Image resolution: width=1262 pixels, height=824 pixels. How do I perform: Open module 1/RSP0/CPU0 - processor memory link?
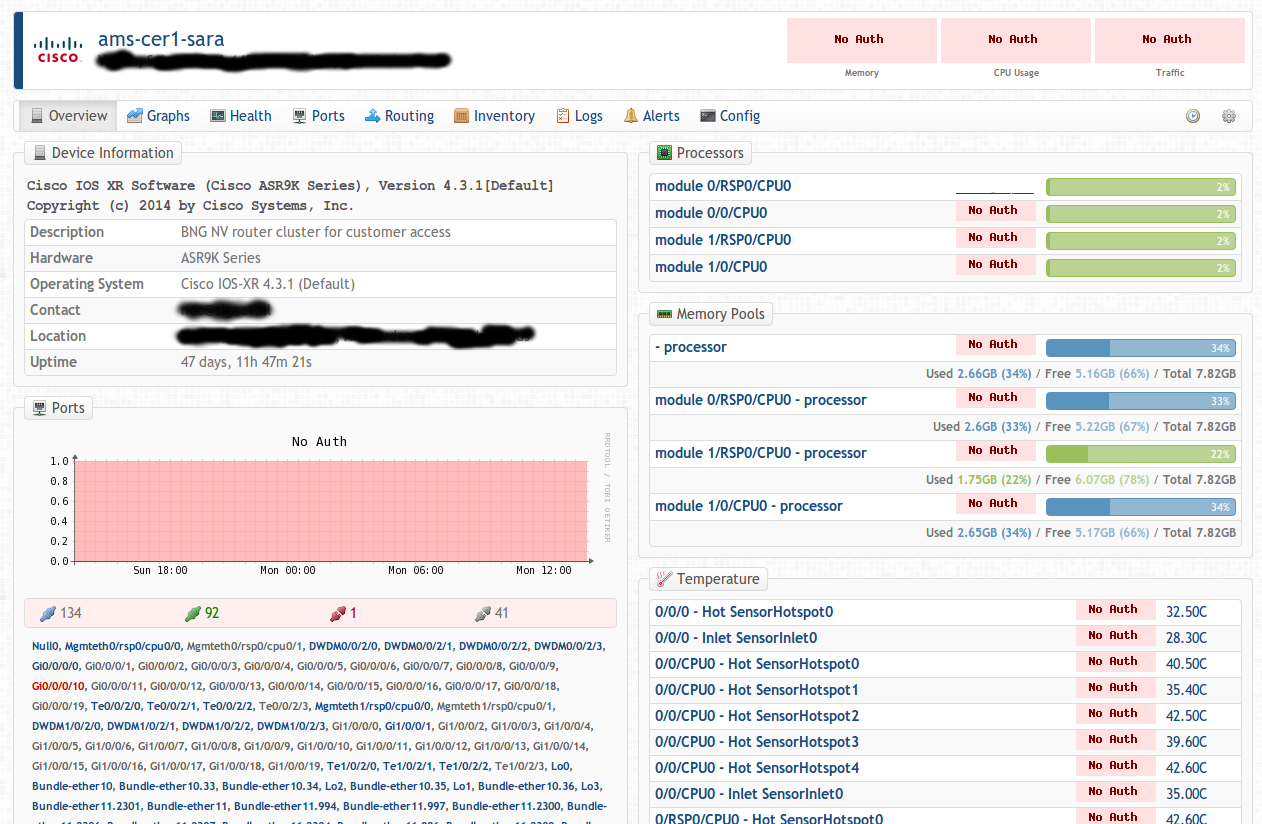pos(761,453)
